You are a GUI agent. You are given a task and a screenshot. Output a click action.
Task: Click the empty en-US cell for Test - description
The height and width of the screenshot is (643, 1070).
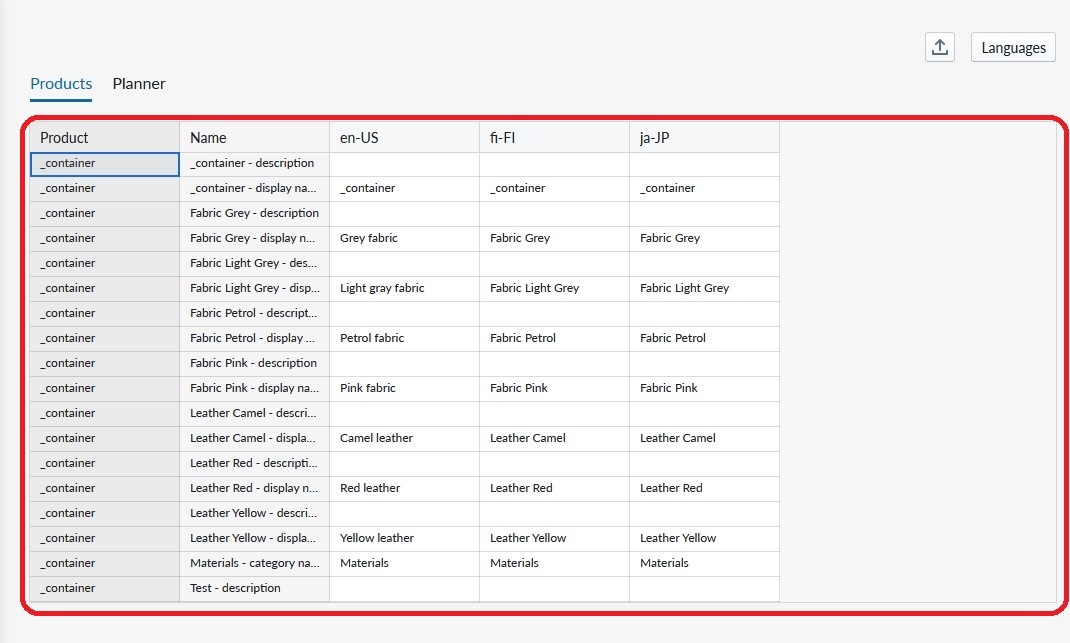coord(405,589)
